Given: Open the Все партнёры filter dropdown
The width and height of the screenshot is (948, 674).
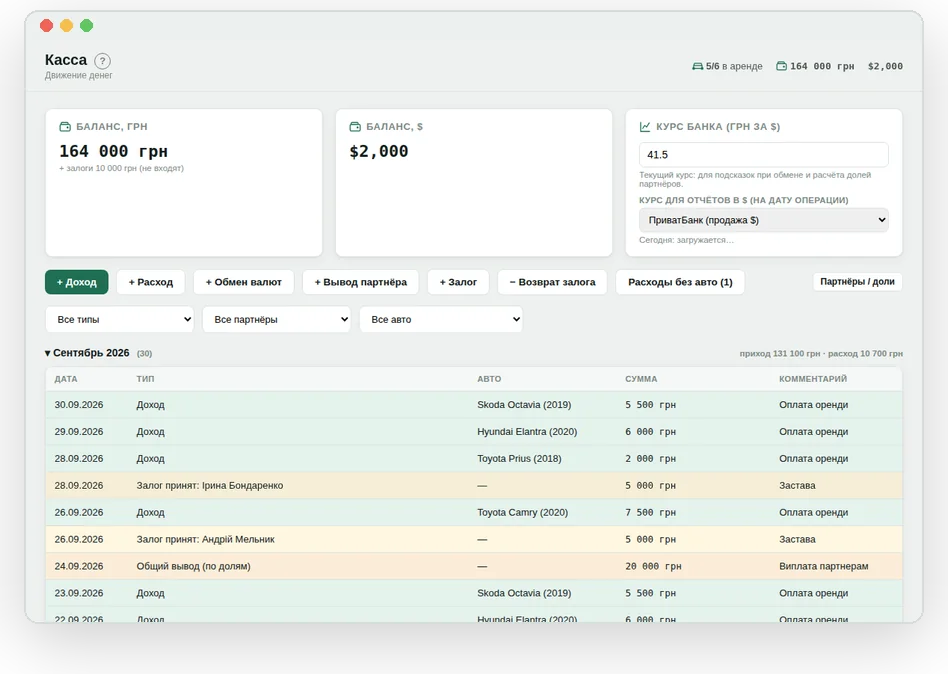Looking at the screenshot, I should (x=276, y=319).
